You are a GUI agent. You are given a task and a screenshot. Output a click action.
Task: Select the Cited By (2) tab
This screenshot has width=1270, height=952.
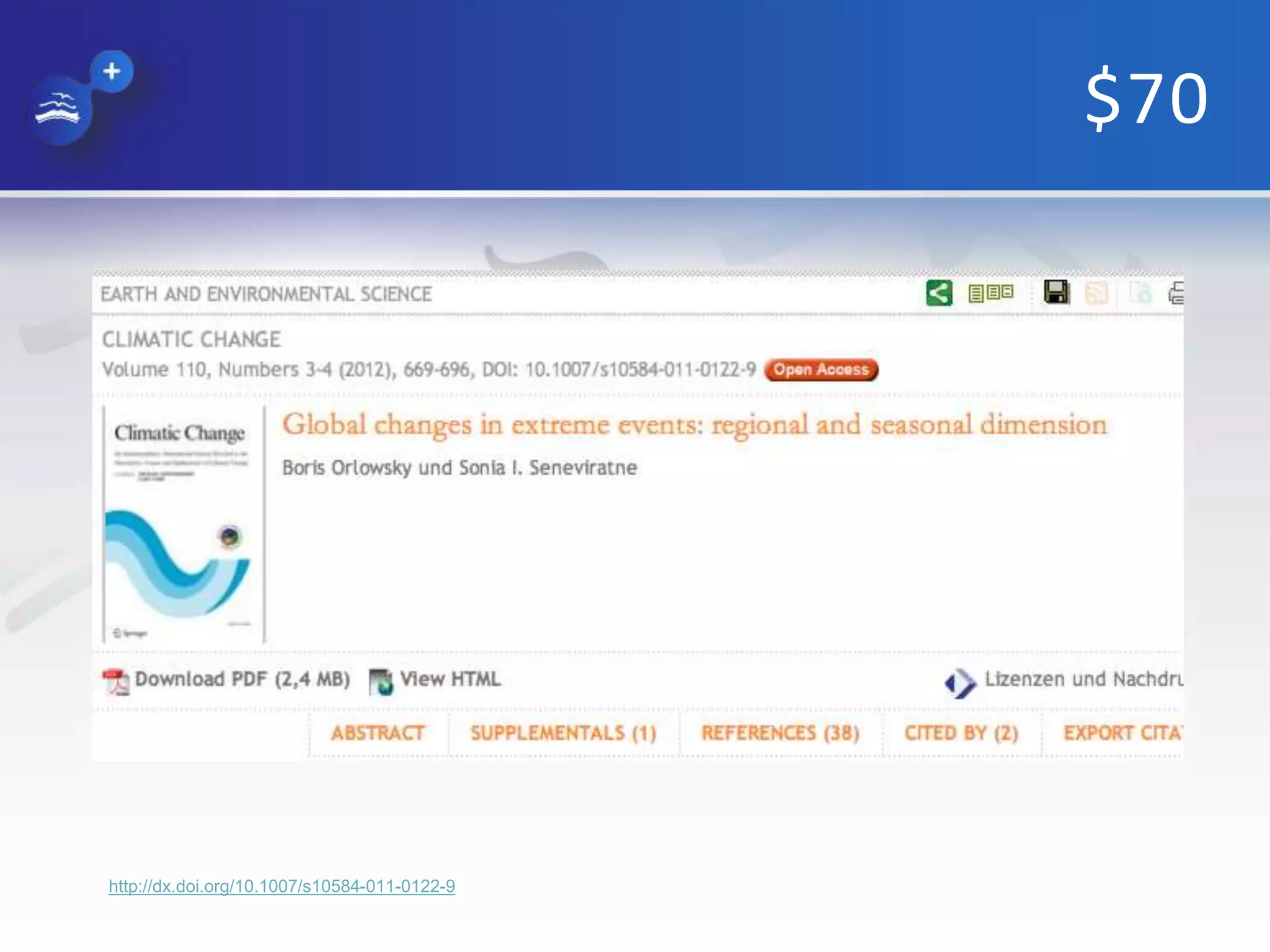(961, 733)
